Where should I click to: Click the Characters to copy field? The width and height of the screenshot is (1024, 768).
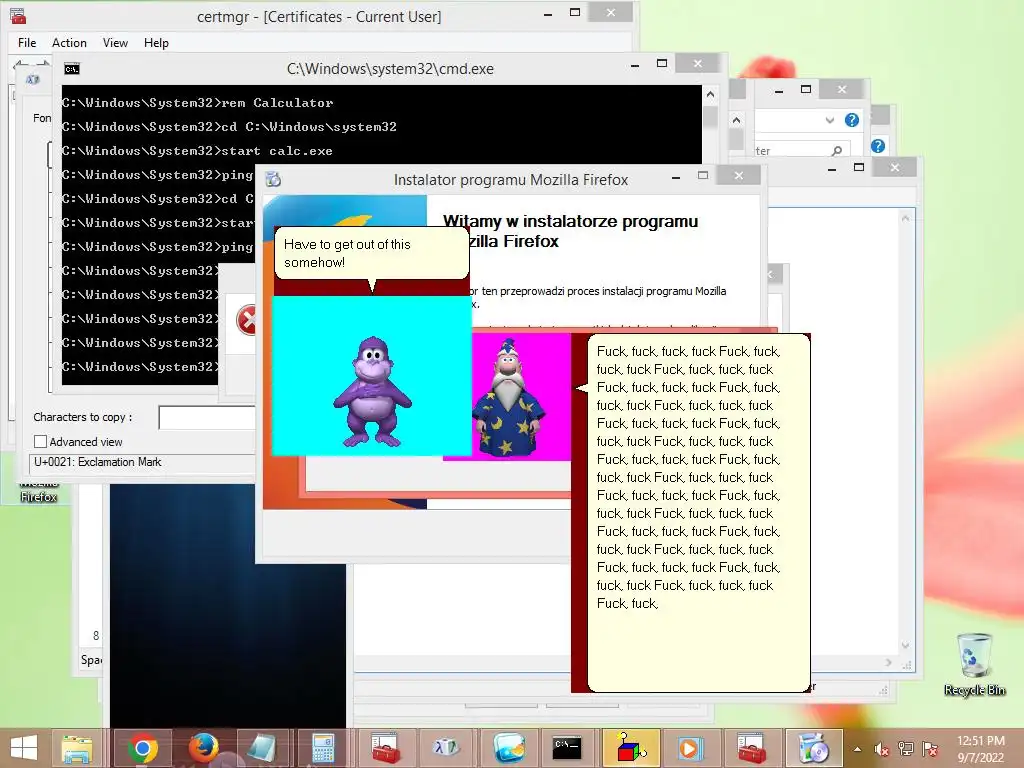[x=206, y=417]
